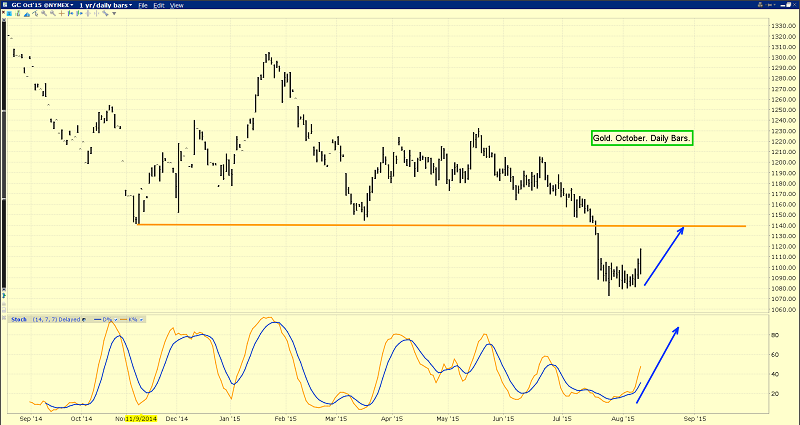Select the blue arrow drawn on price chart
The image size is (800, 425).
click(x=664, y=256)
